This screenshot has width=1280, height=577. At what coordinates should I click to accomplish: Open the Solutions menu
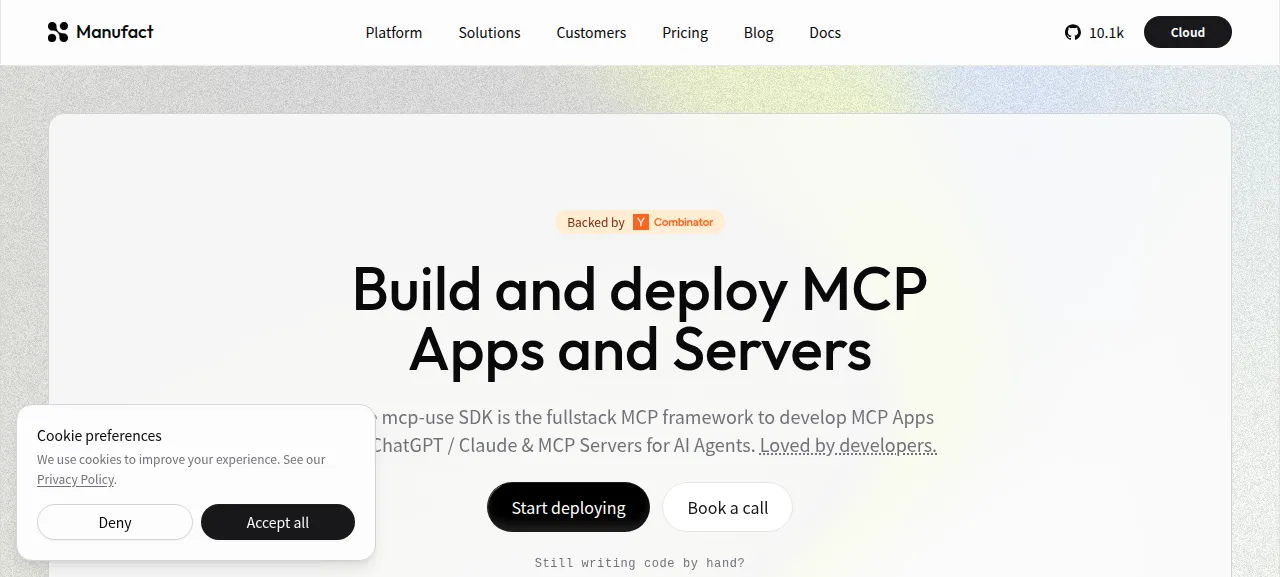point(489,33)
